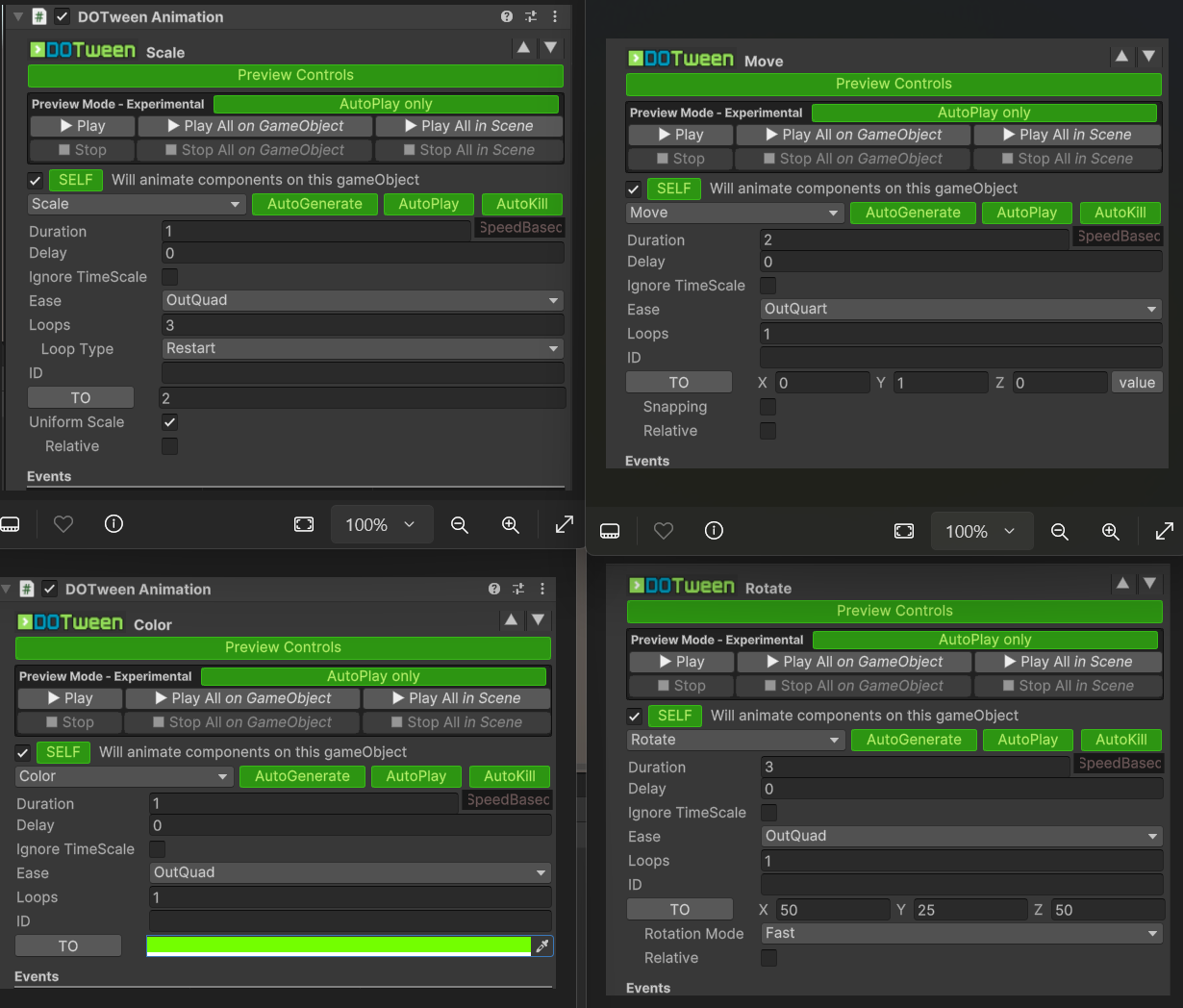Image resolution: width=1183 pixels, height=1008 pixels.
Task: Click value button in Move panel
Action: [1137, 383]
